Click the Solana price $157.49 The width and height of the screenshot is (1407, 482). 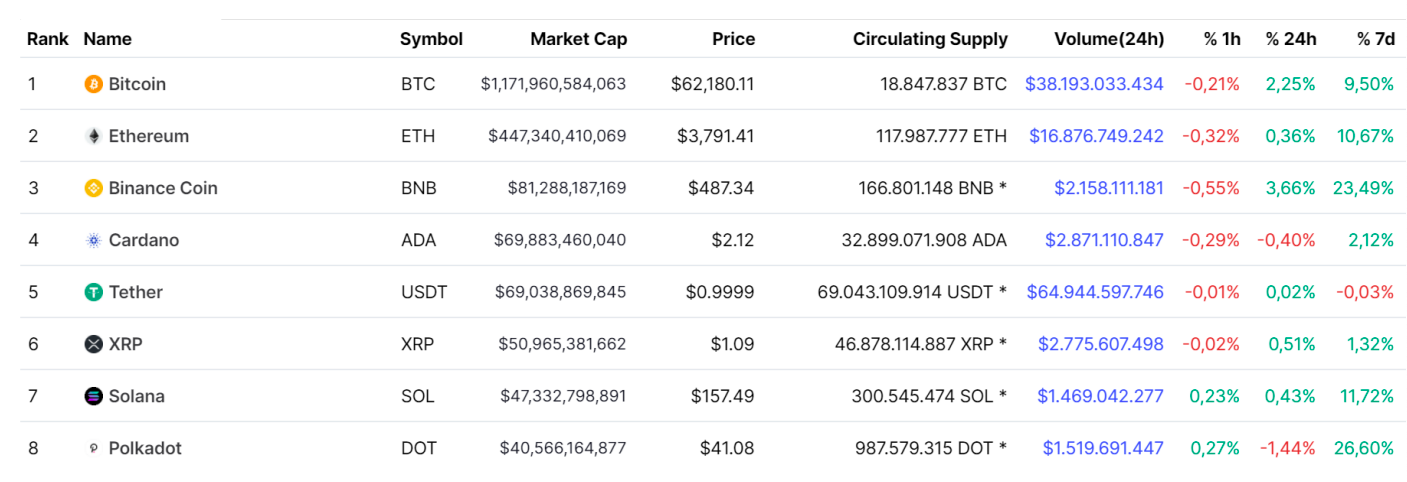coord(722,396)
